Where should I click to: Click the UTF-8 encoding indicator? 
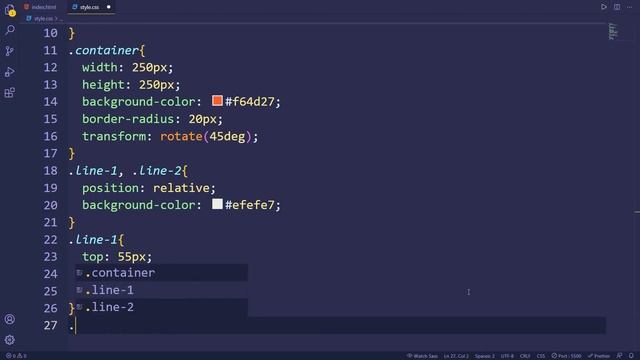[x=507, y=356]
